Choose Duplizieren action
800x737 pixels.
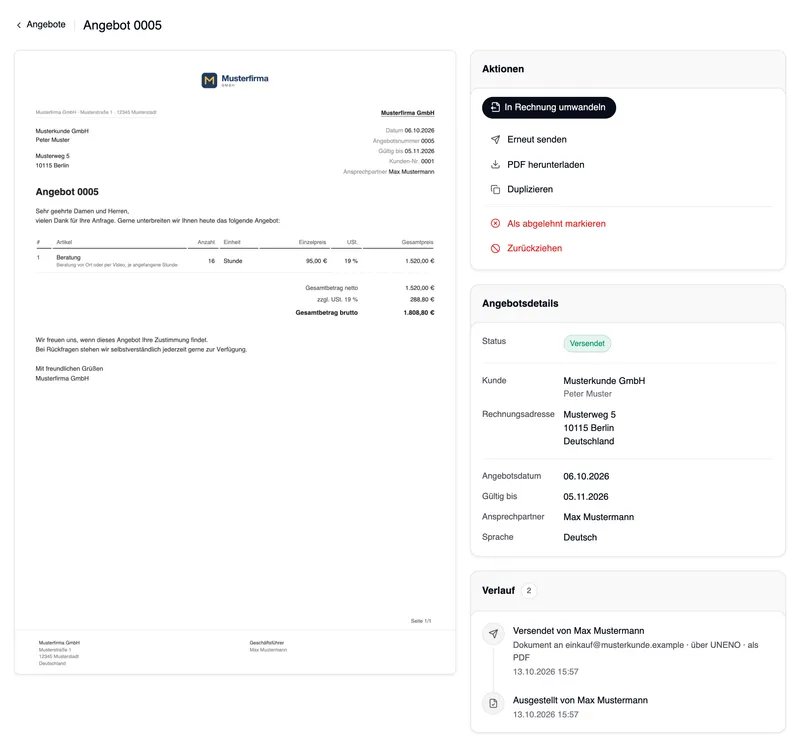click(530, 189)
